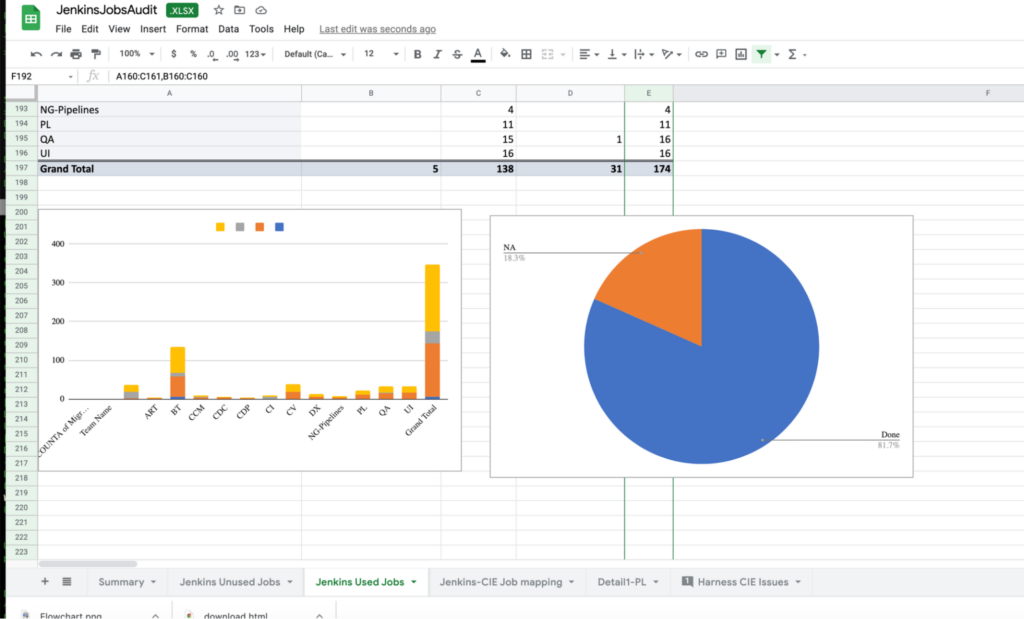The height and width of the screenshot is (619, 1024).
Task: Click the Insert chart icon
Action: [741, 54]
